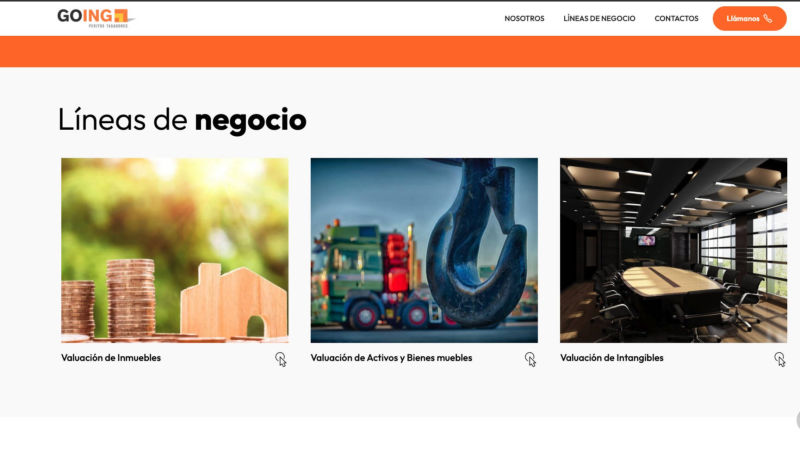Select the conference room image

tap(673, 250)
